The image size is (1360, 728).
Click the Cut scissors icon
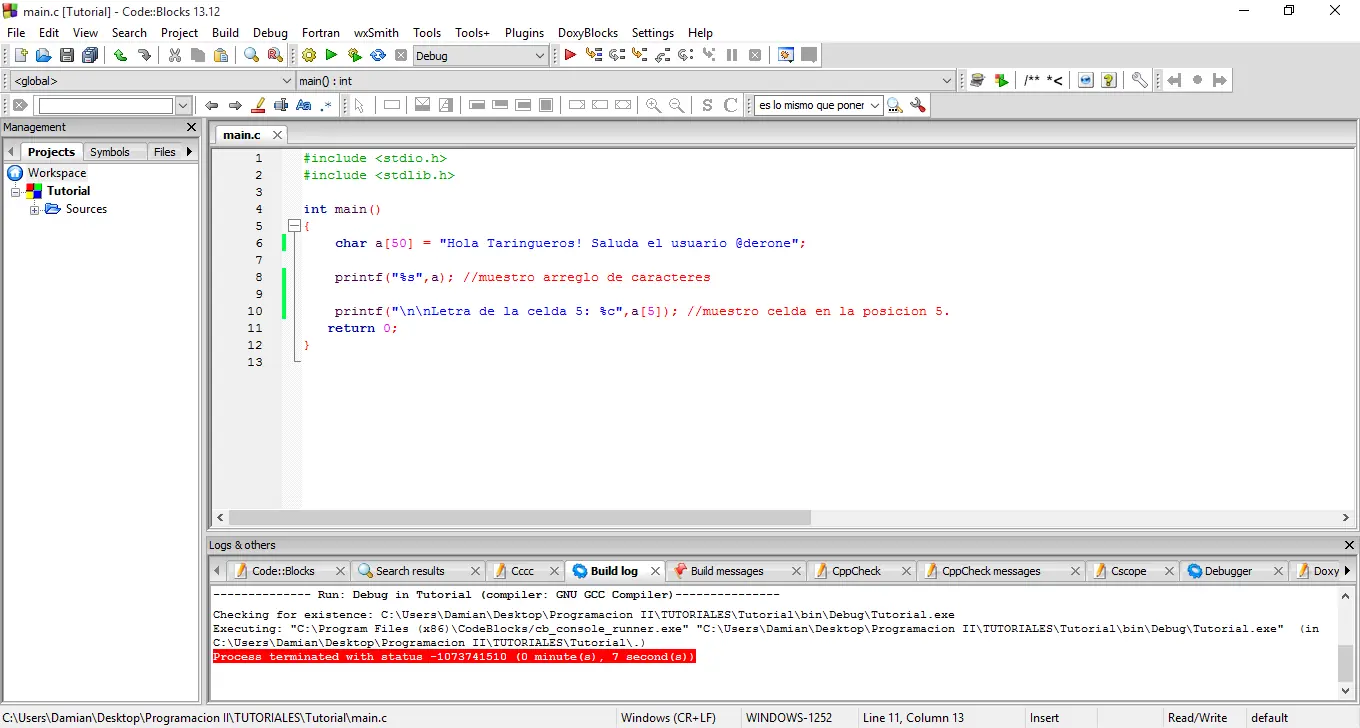click(175, 56)
